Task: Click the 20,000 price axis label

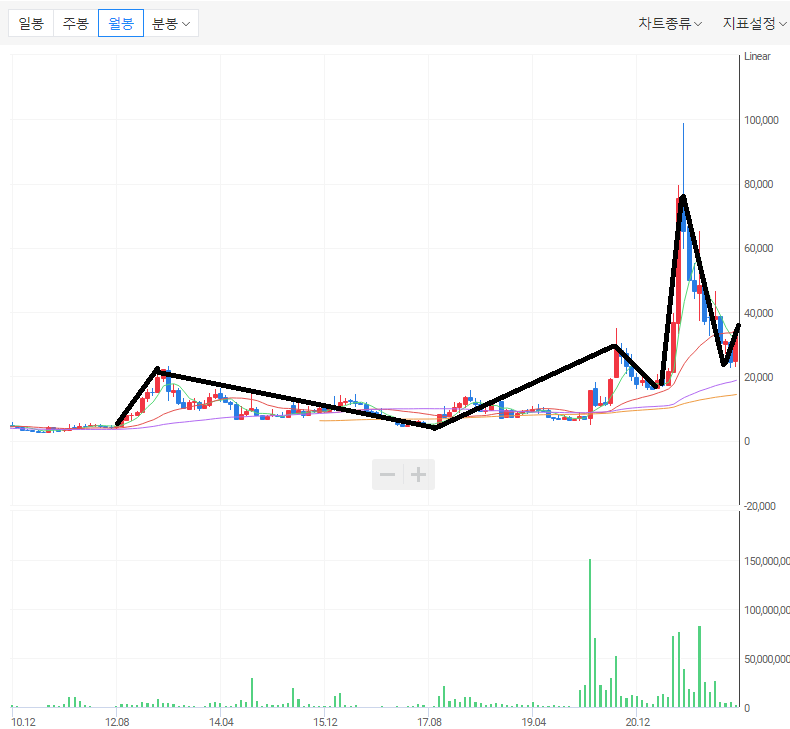Action: pyautogui.click(x=759, y=377)
